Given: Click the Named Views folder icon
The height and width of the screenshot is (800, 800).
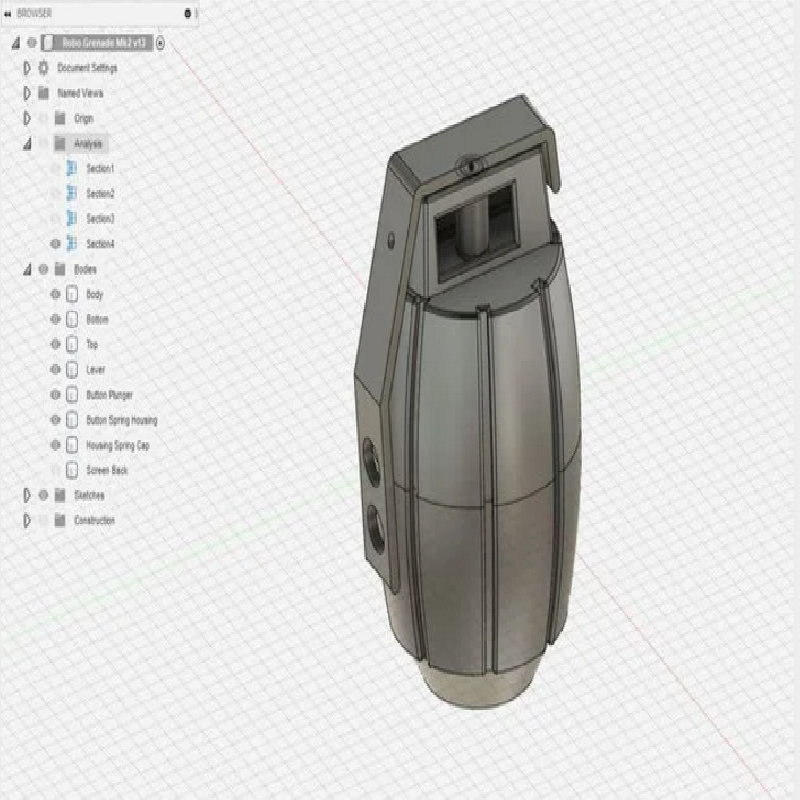Looking at the screenshot, I should coord(43,93).
